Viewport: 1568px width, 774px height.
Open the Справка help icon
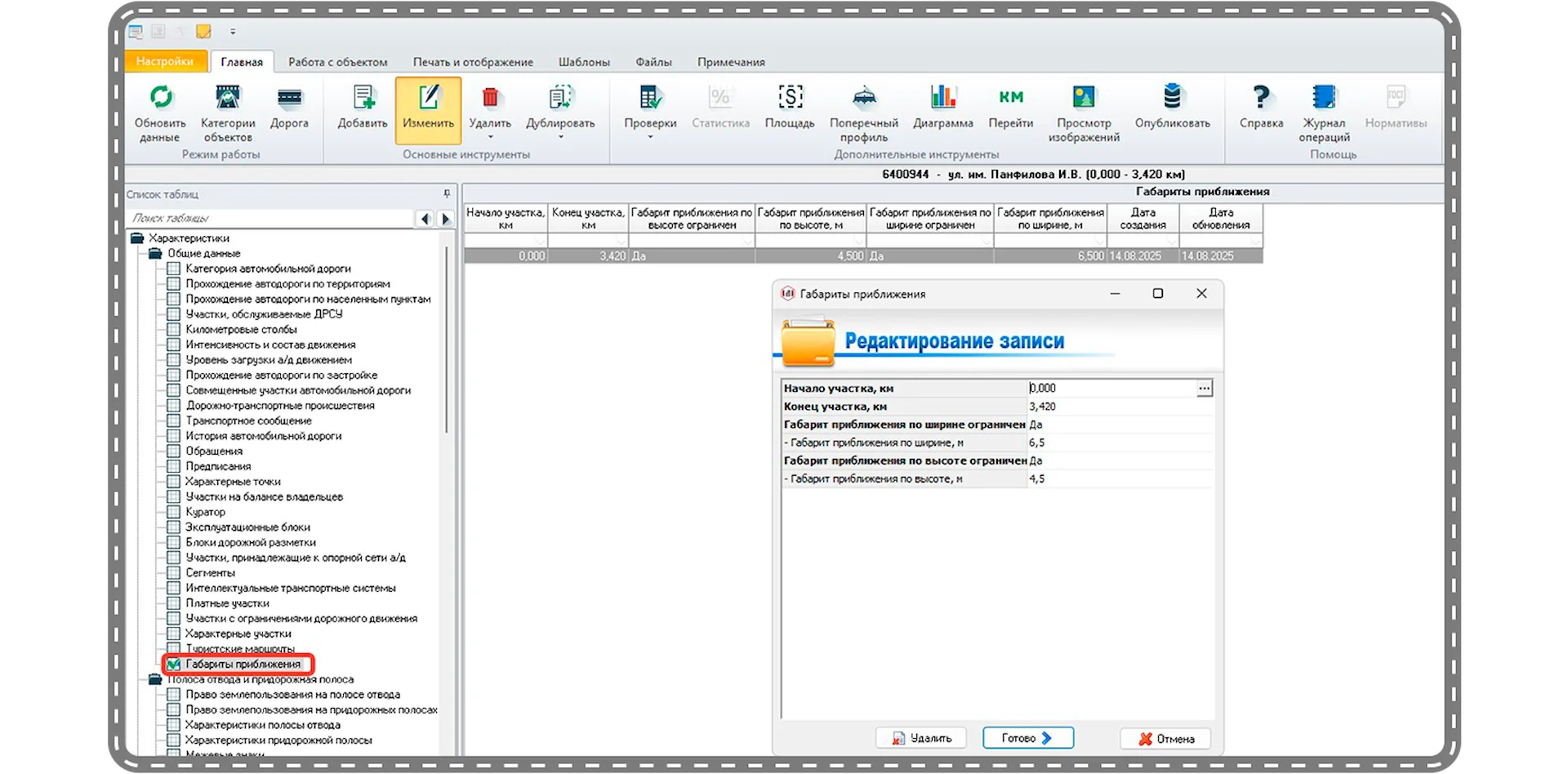1261,98
